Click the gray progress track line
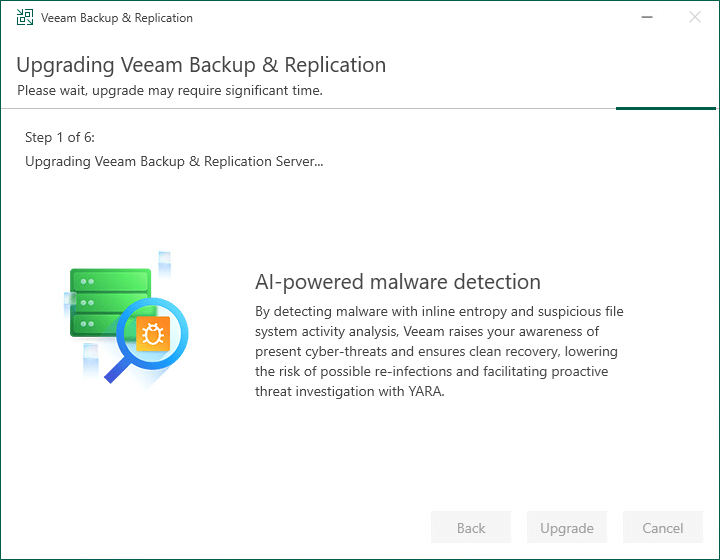 tap(300, 107)
